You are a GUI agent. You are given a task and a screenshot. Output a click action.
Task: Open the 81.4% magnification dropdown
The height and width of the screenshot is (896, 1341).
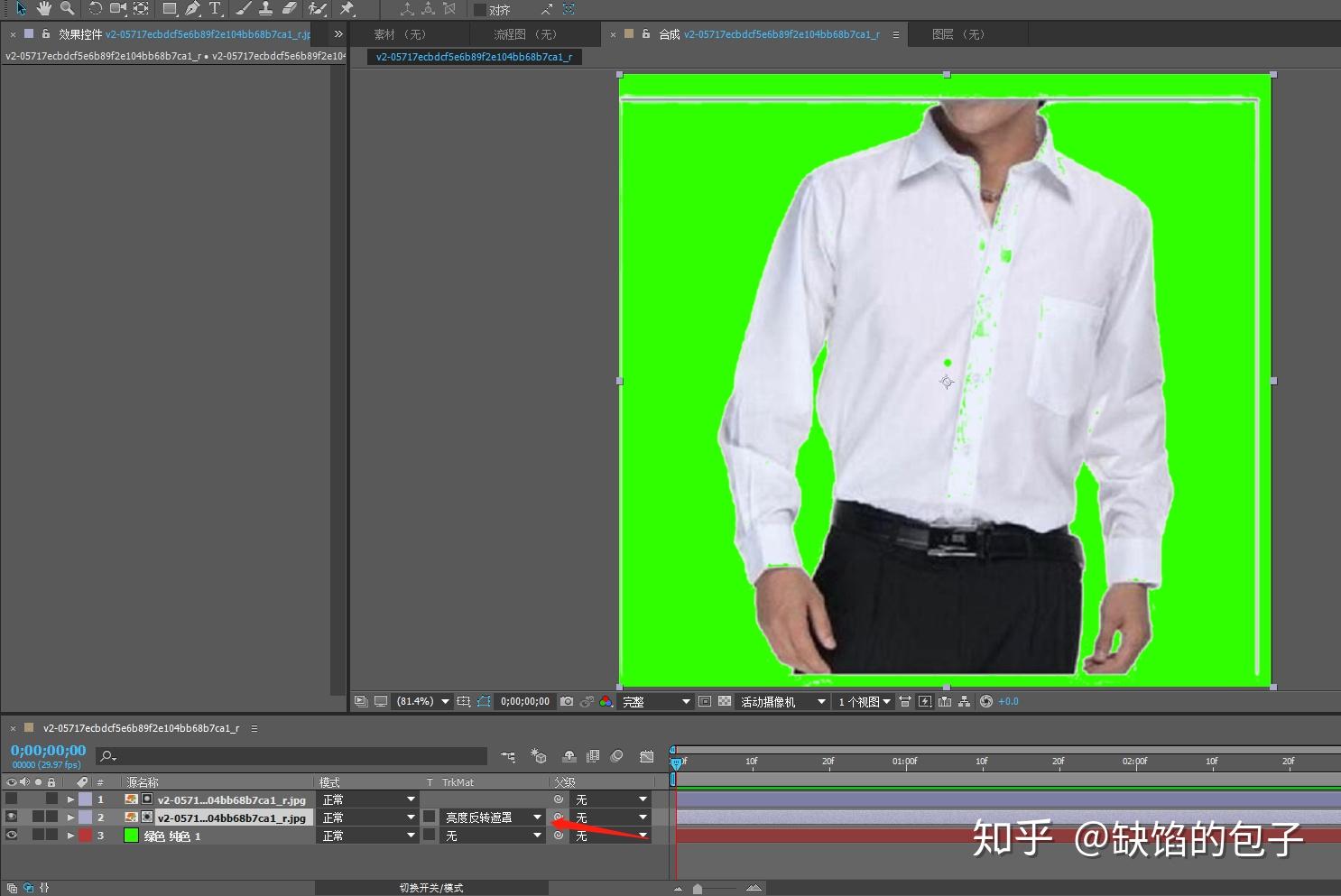[422, 701]
